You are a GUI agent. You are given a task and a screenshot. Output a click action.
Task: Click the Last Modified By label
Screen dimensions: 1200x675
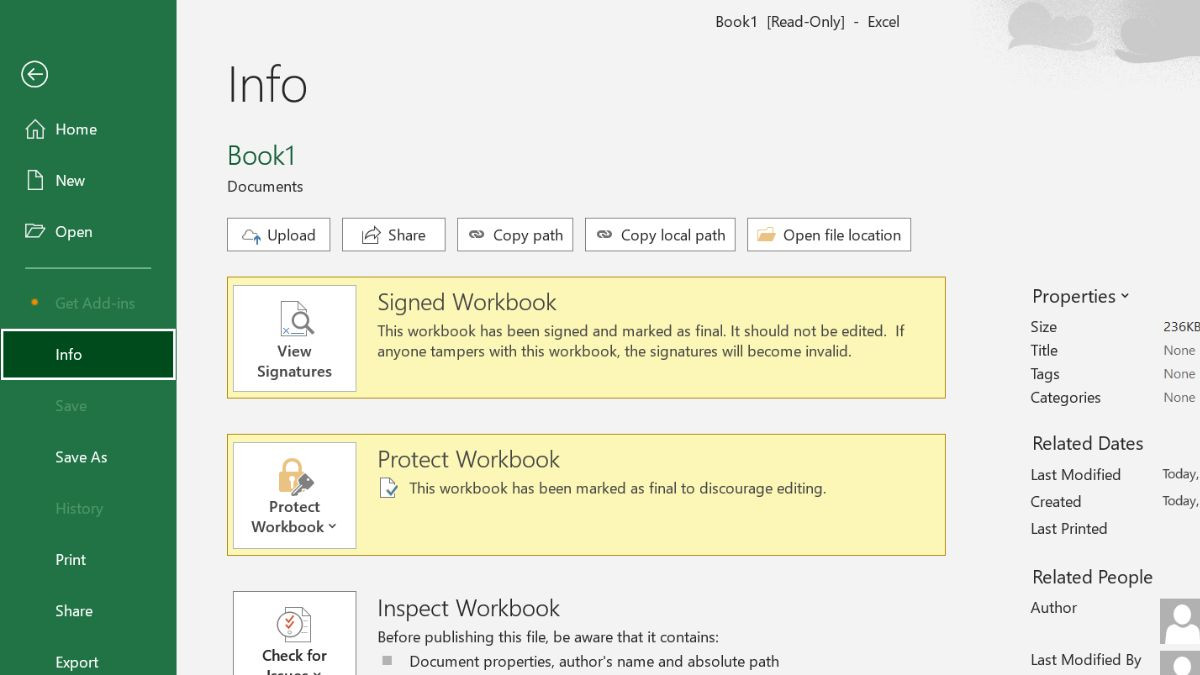1086,660
